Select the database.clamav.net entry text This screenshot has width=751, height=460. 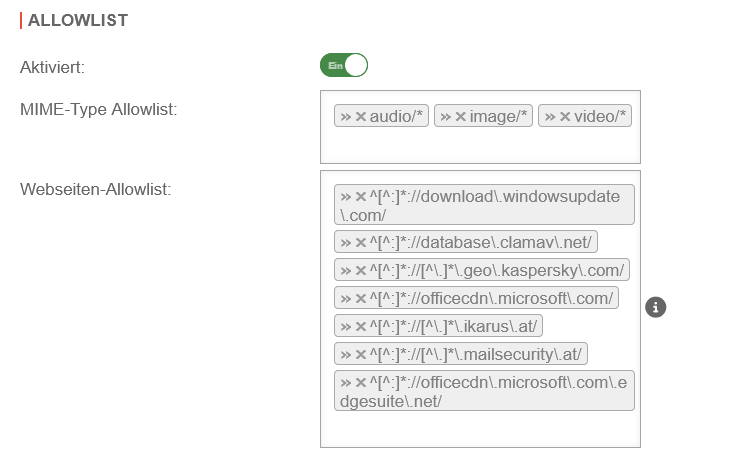pos(482,241)
